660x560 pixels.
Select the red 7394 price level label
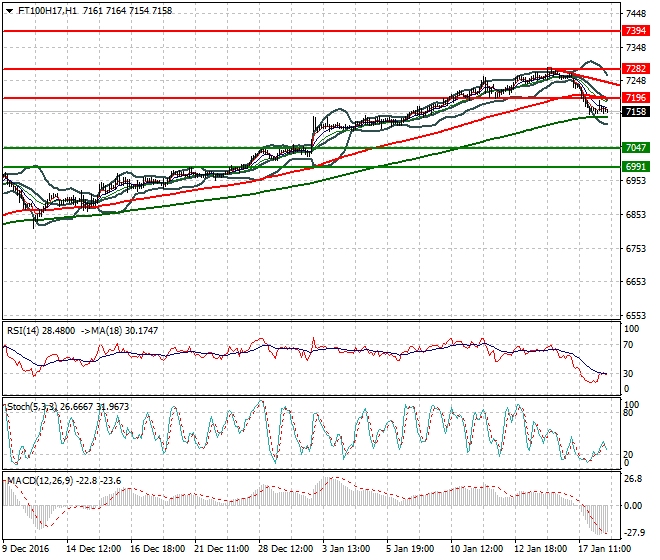coord(636,31)
